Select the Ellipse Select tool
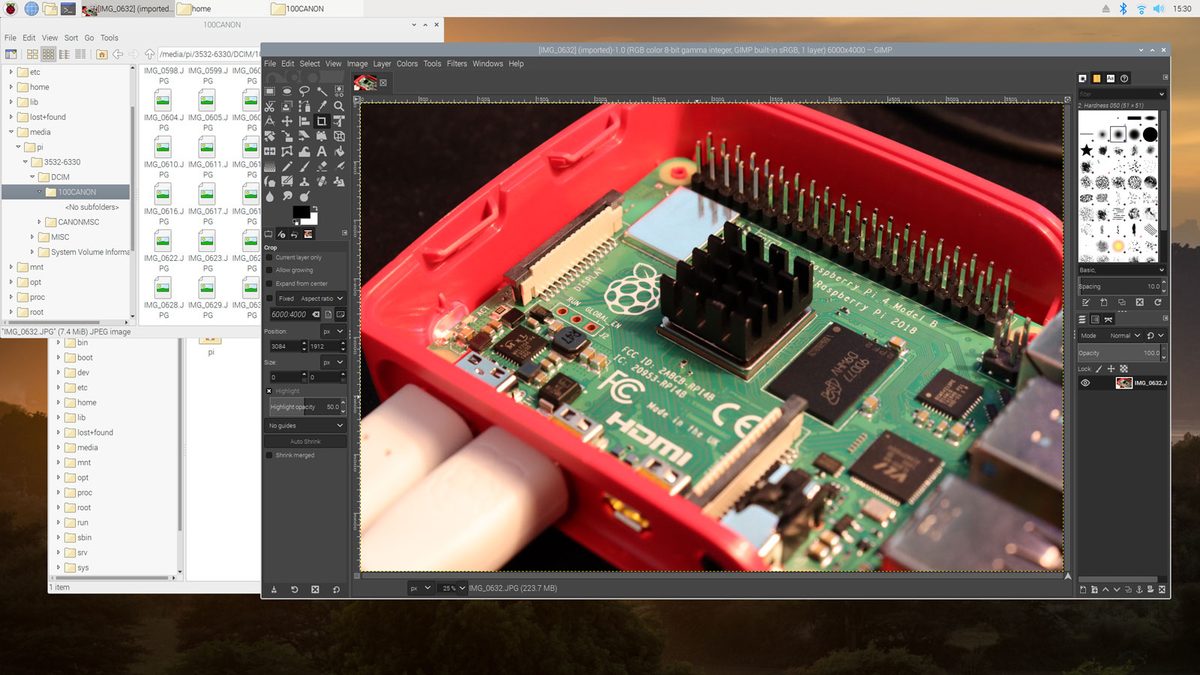Screen dimensions: 1200x675 coord(287,91)
